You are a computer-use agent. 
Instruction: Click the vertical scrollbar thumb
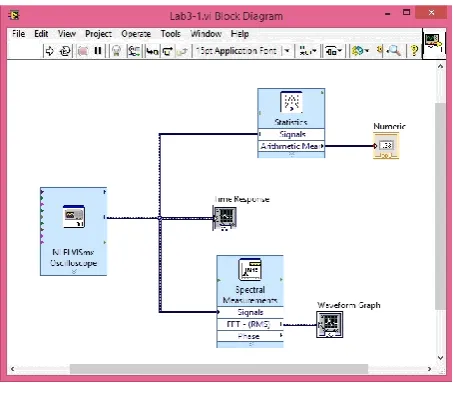440,206
